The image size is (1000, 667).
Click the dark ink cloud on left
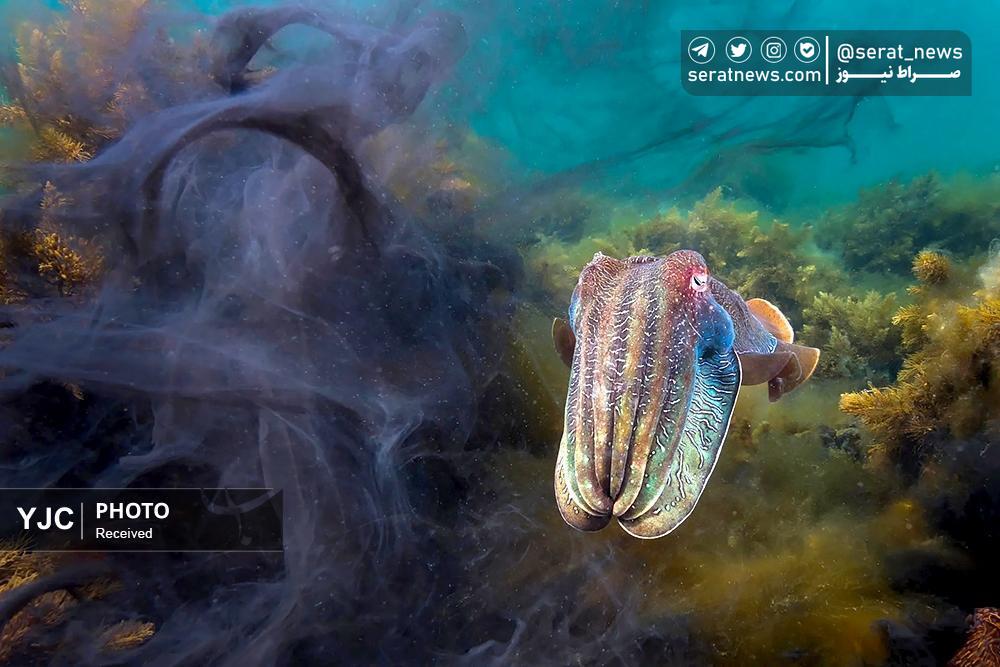tap(250, 300)
